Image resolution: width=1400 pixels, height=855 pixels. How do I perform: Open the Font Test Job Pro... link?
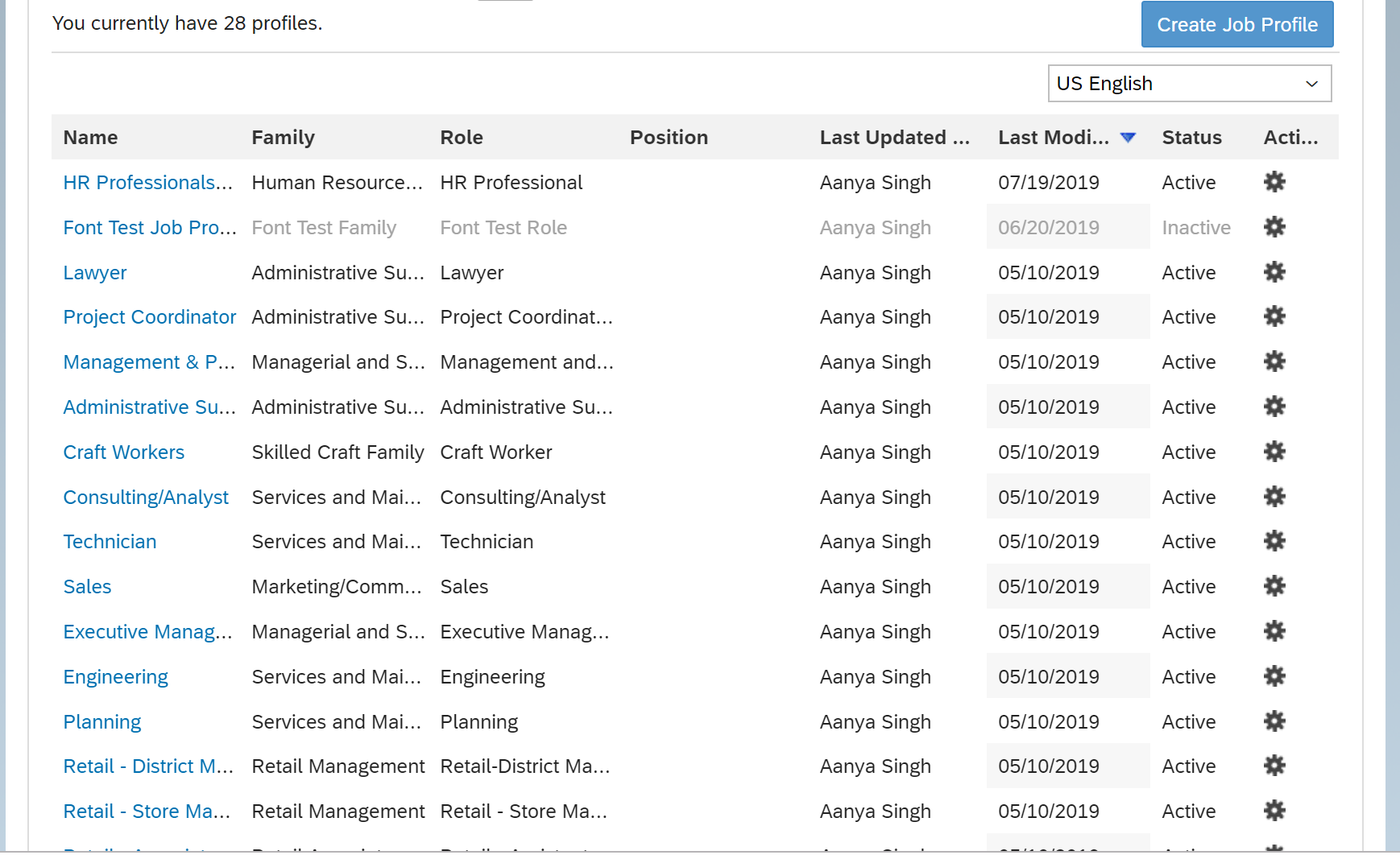pyautogui.click(x=150, y=228)
